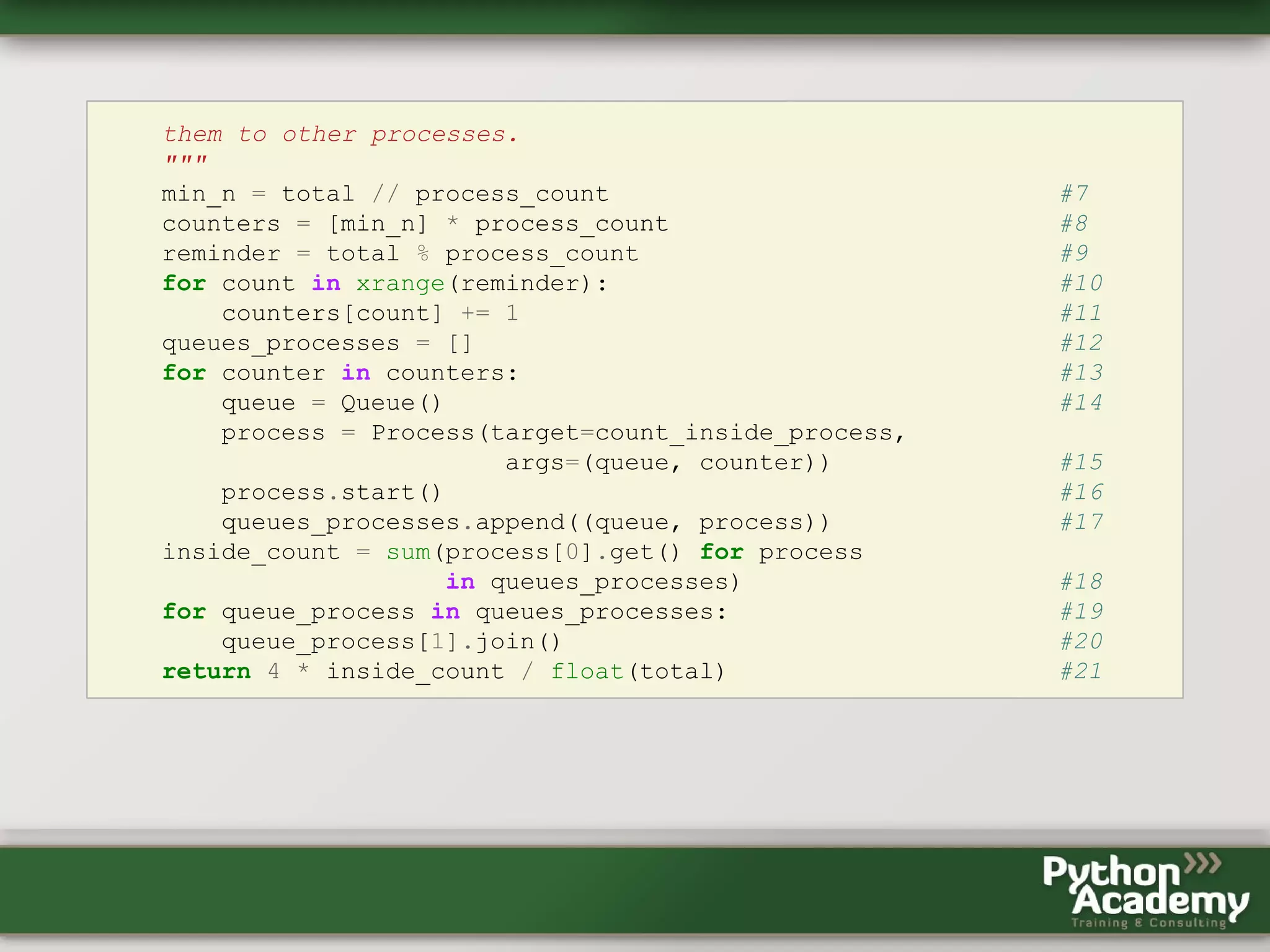Click the comment marker #21

coord(1081,671)
